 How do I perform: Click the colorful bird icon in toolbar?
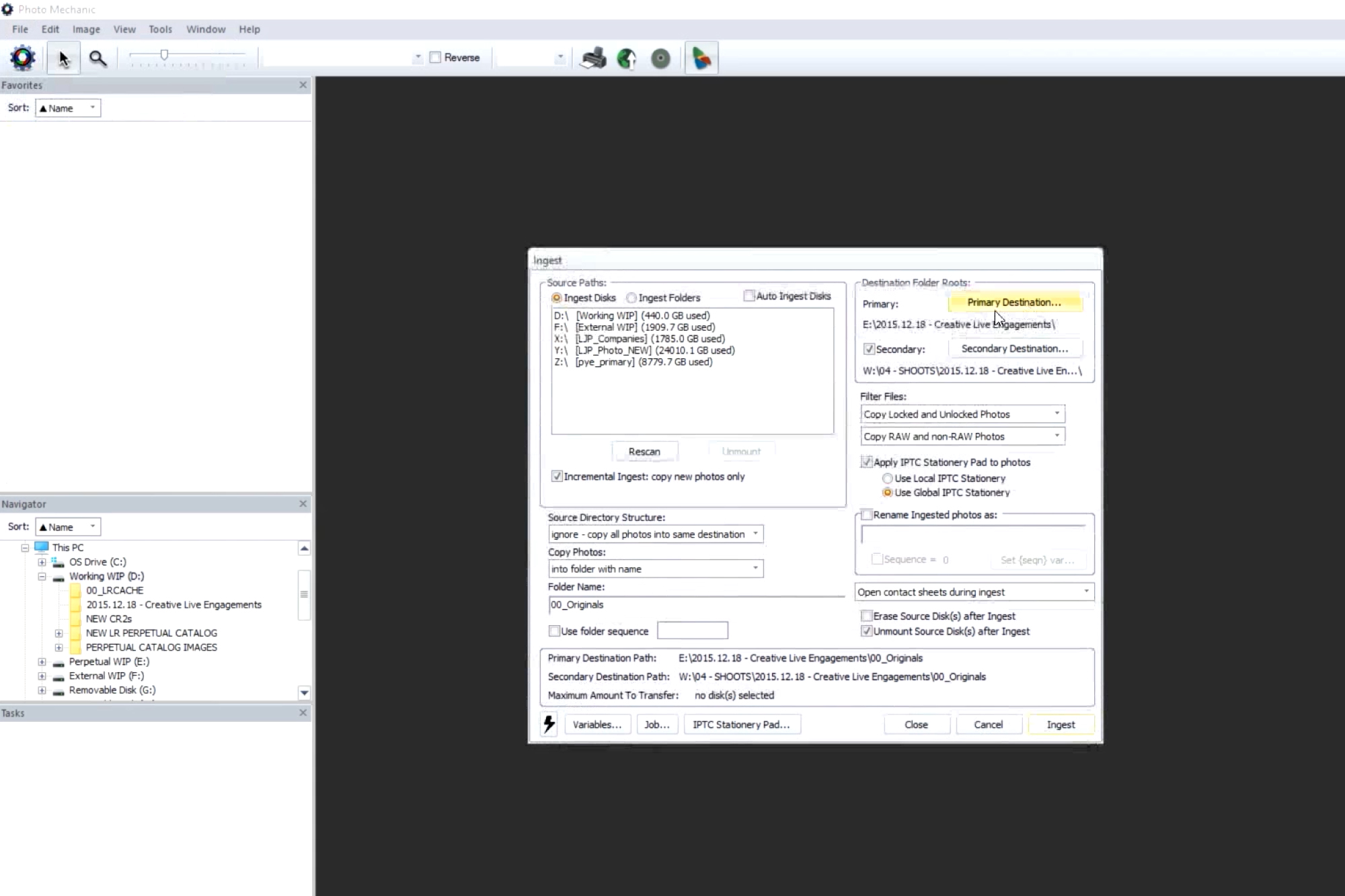pyautogui.click(x=701, y=58)
